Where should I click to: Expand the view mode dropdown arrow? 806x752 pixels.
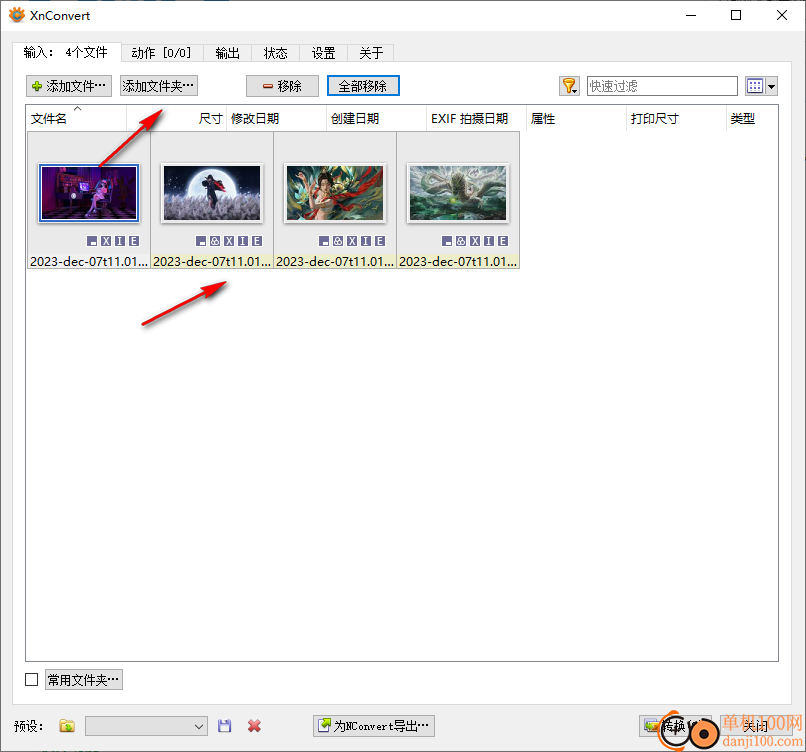pos(771,86)
